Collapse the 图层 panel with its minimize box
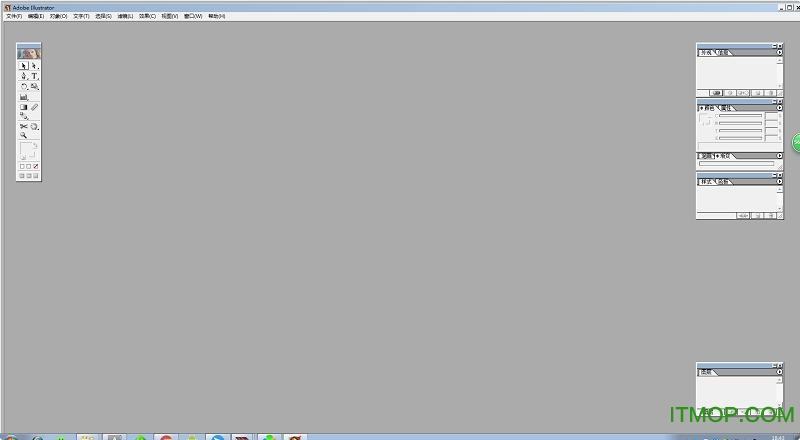Image resolution: width=800 pixels, height=440 pixels. coord(774,365)
